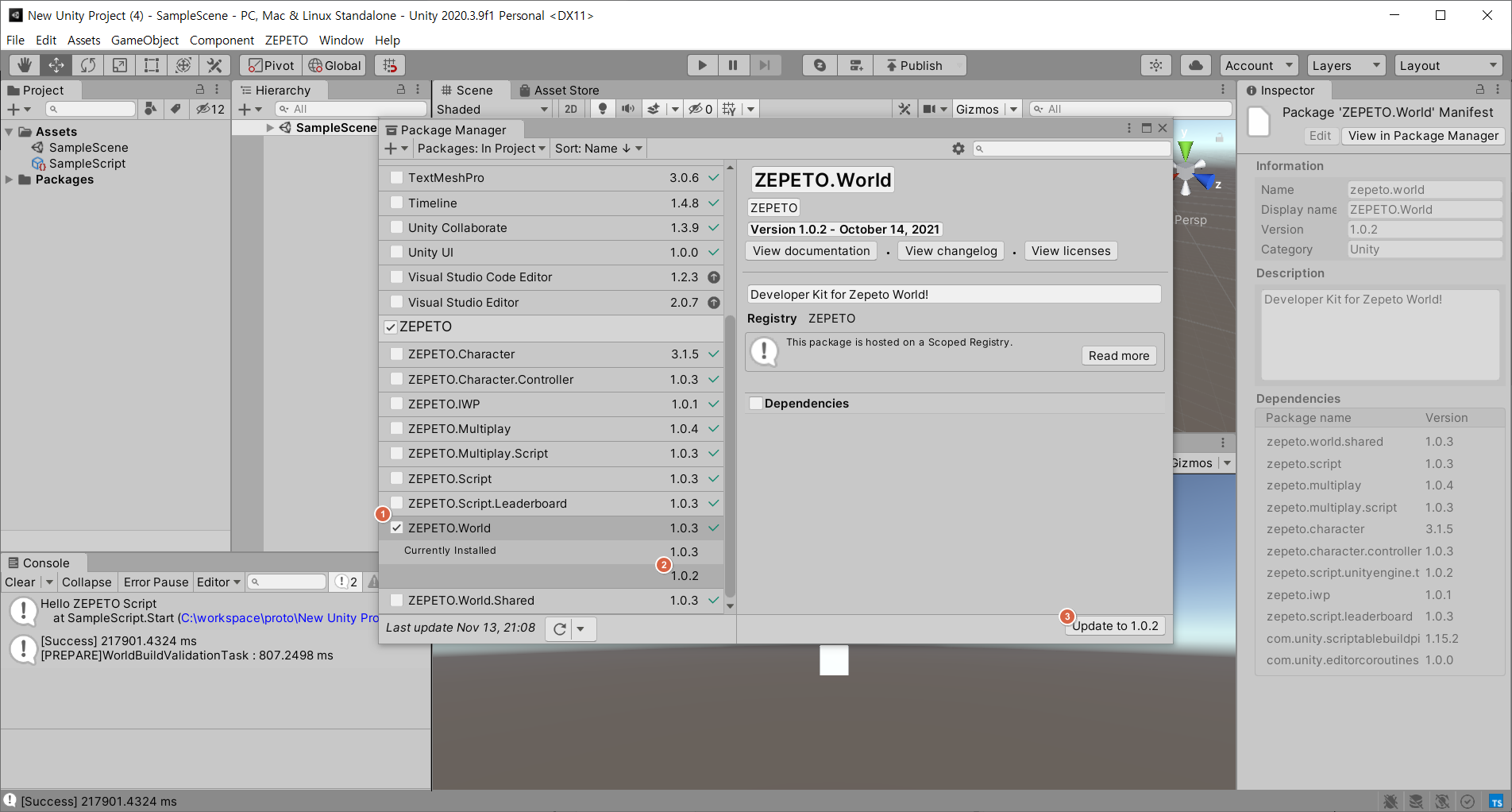Click Update to 1.0.2 button
The image size is (1512, 812).
click(x=1115, y=626)
